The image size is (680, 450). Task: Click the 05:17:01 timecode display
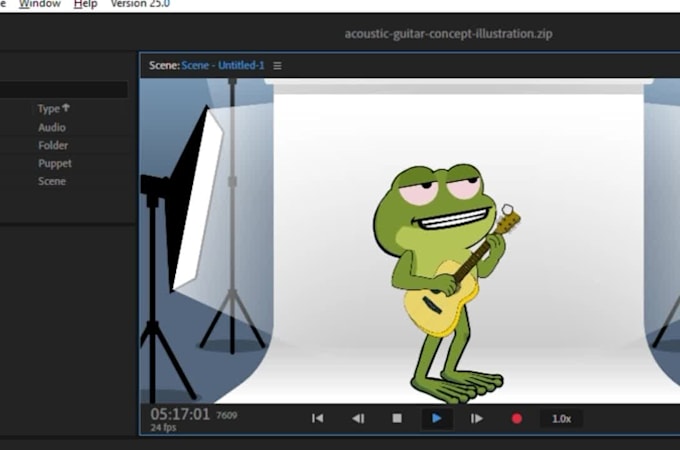pyautogui.click(x=180, y=414)
